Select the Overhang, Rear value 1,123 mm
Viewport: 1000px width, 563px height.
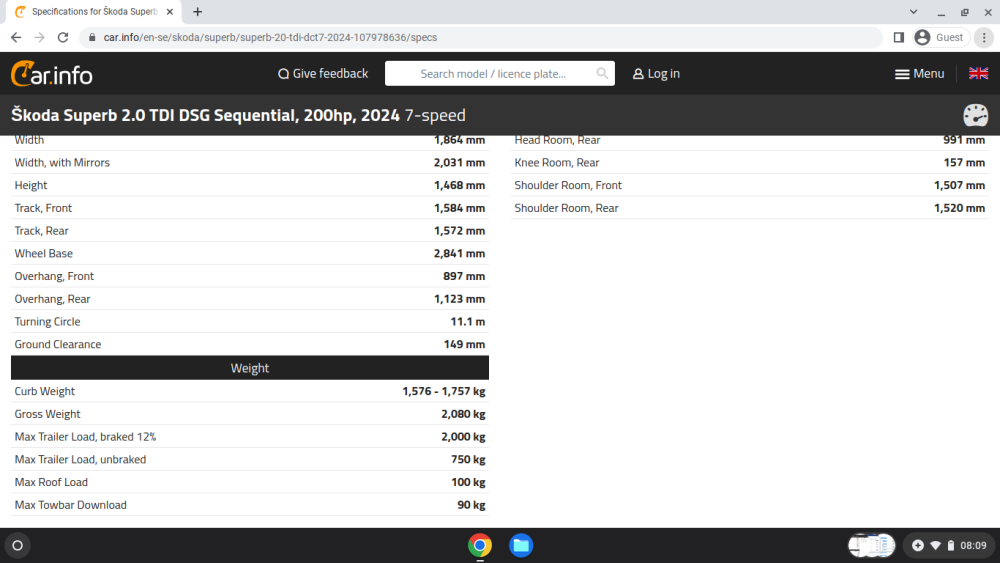point(459,299)
